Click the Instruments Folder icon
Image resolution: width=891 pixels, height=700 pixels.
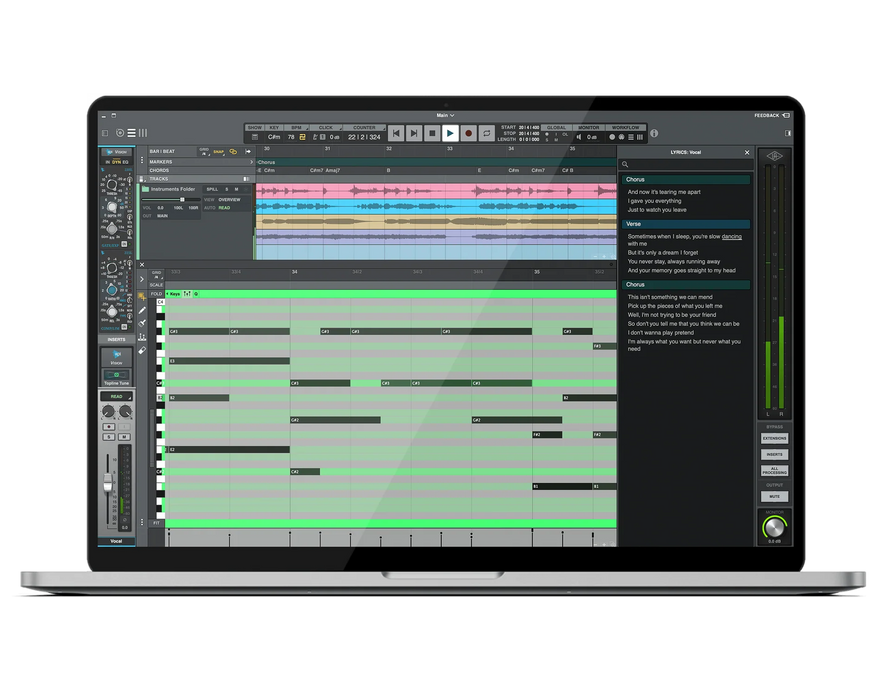coord(145,189)
